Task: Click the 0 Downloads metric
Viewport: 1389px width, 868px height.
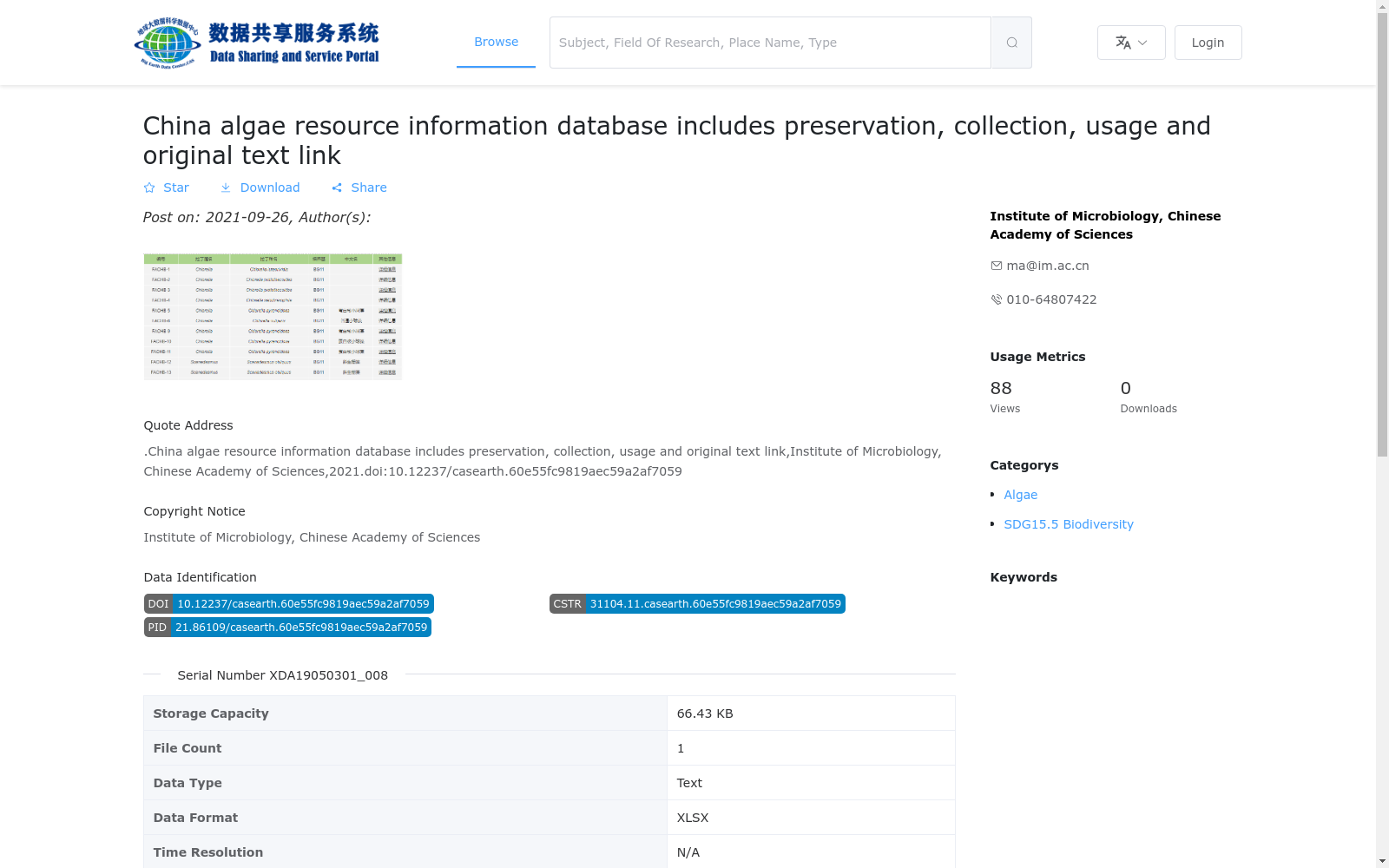Action: pos(1149,397)
